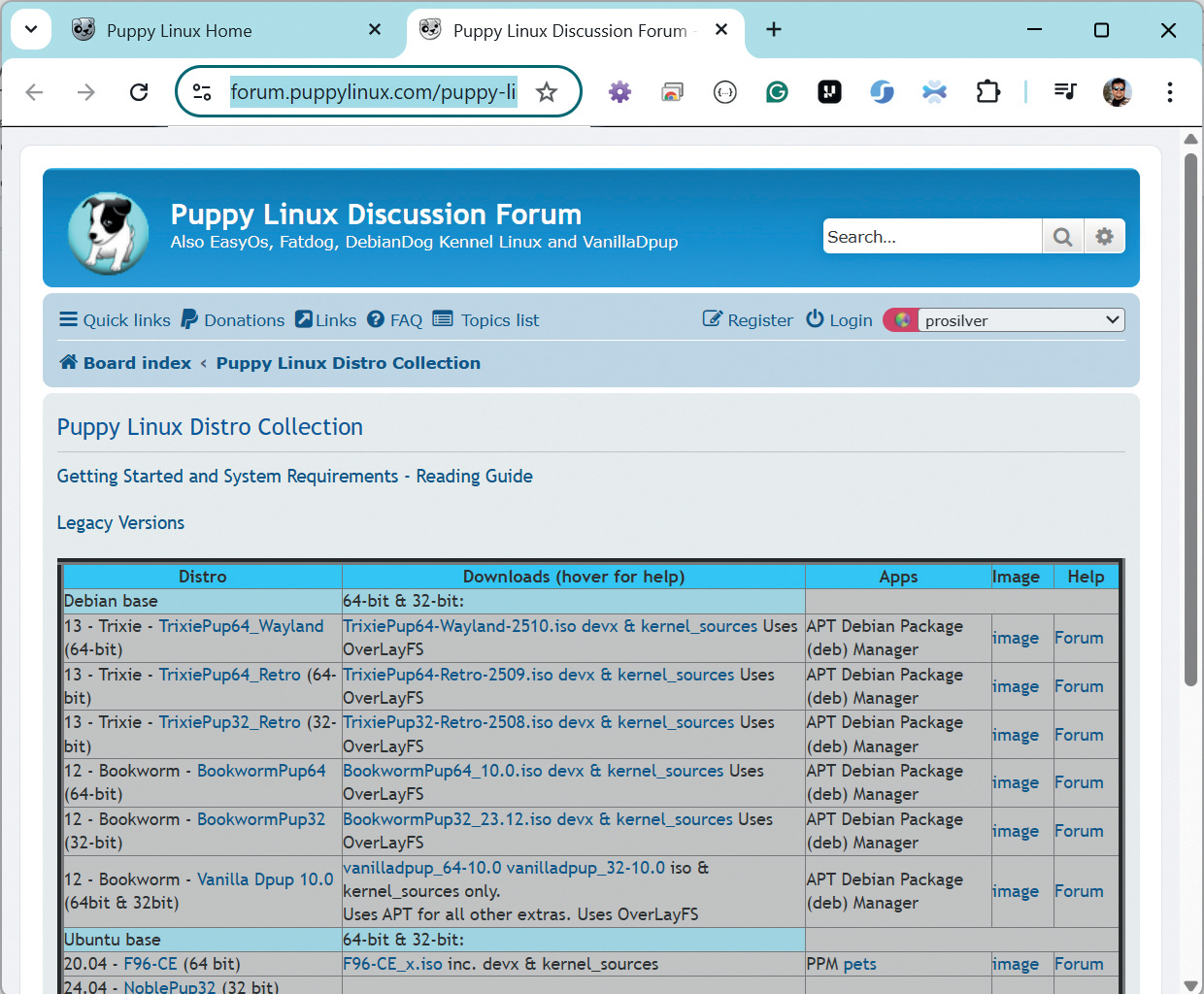This screenshot has height=994, width=1204.
Task: Click the Register link
Action: point(748,320)
